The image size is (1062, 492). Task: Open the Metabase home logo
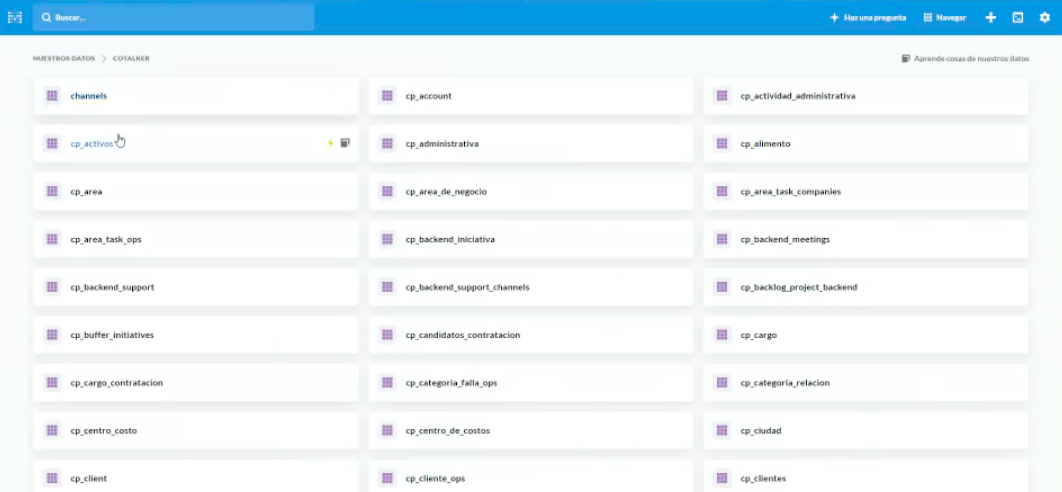(x=14, y=17)
